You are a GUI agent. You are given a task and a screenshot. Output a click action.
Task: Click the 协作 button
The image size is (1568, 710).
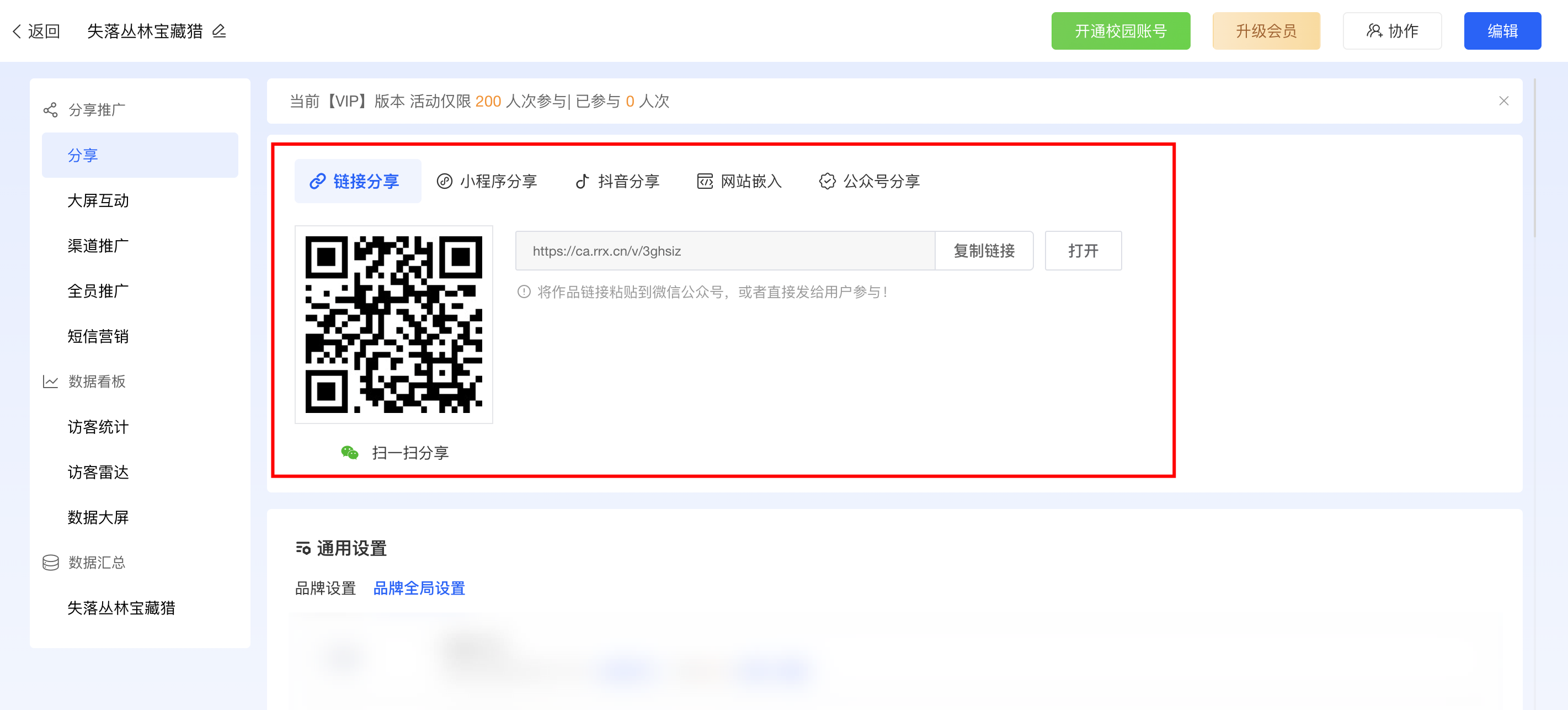click(1392, 31)
